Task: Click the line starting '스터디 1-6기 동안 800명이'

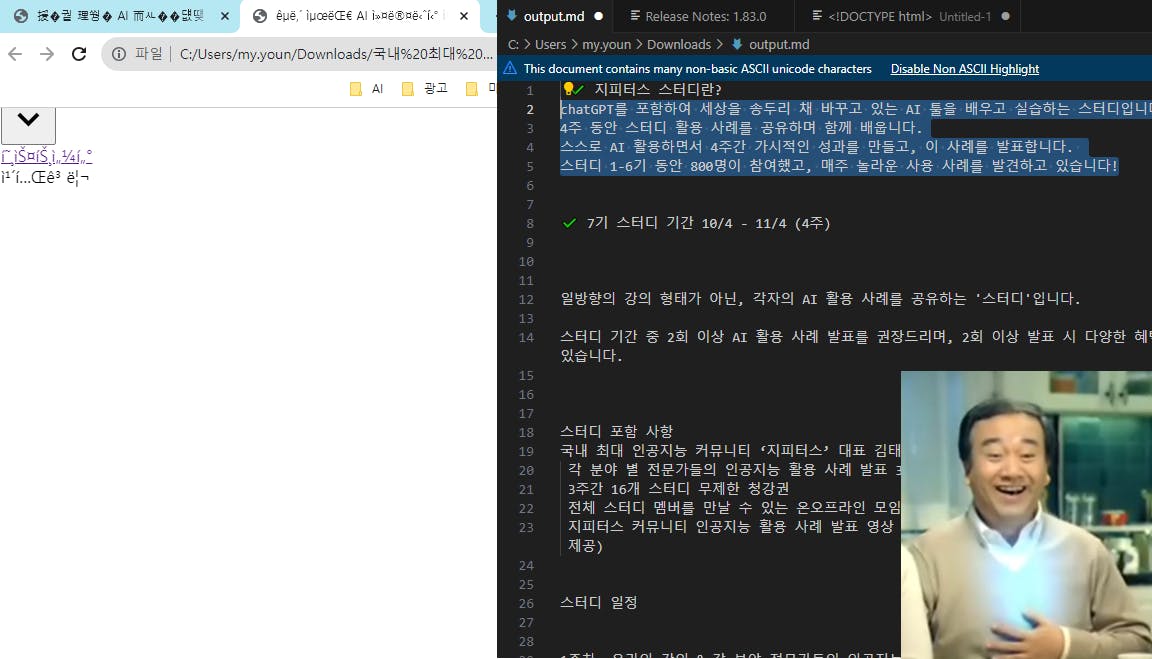Action: point(838,166)
